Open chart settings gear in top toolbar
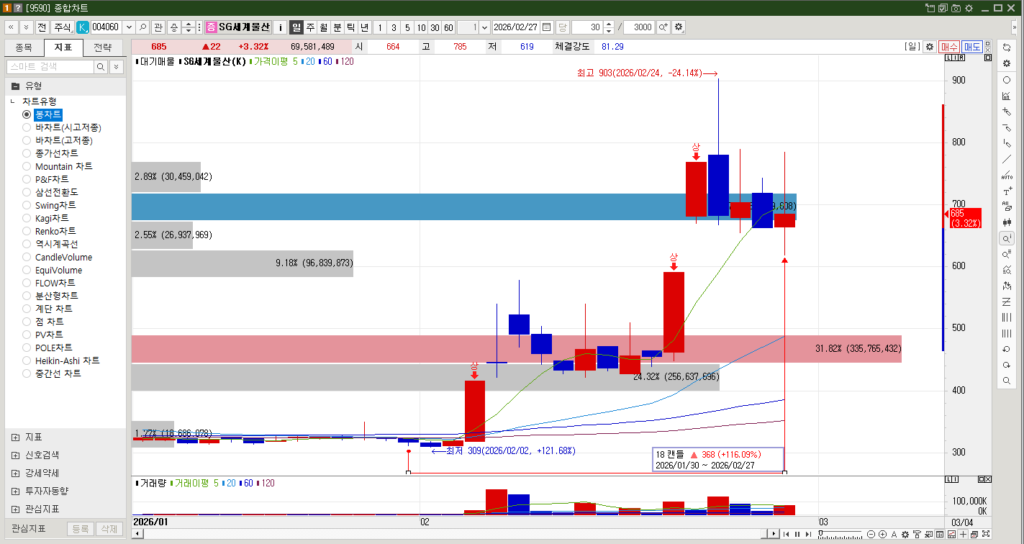The image size is (1024, 544). coord(680,26)
